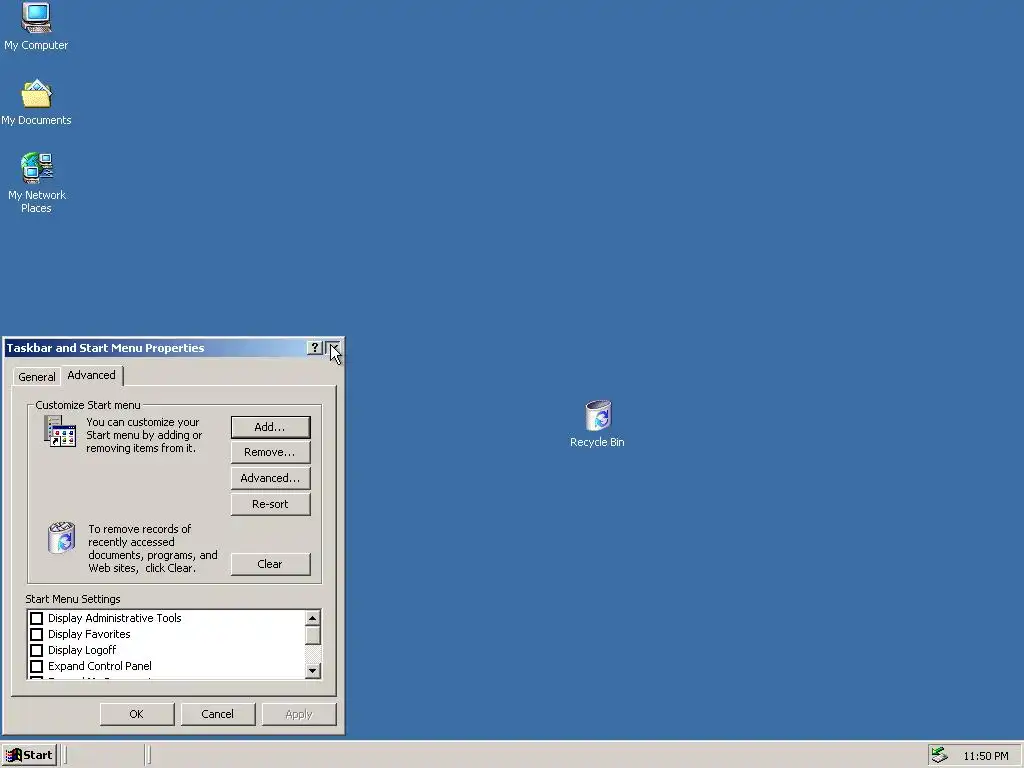Switch to the General tab
The height and width of the screenshot is (768, 1024).
coord(37,377)
